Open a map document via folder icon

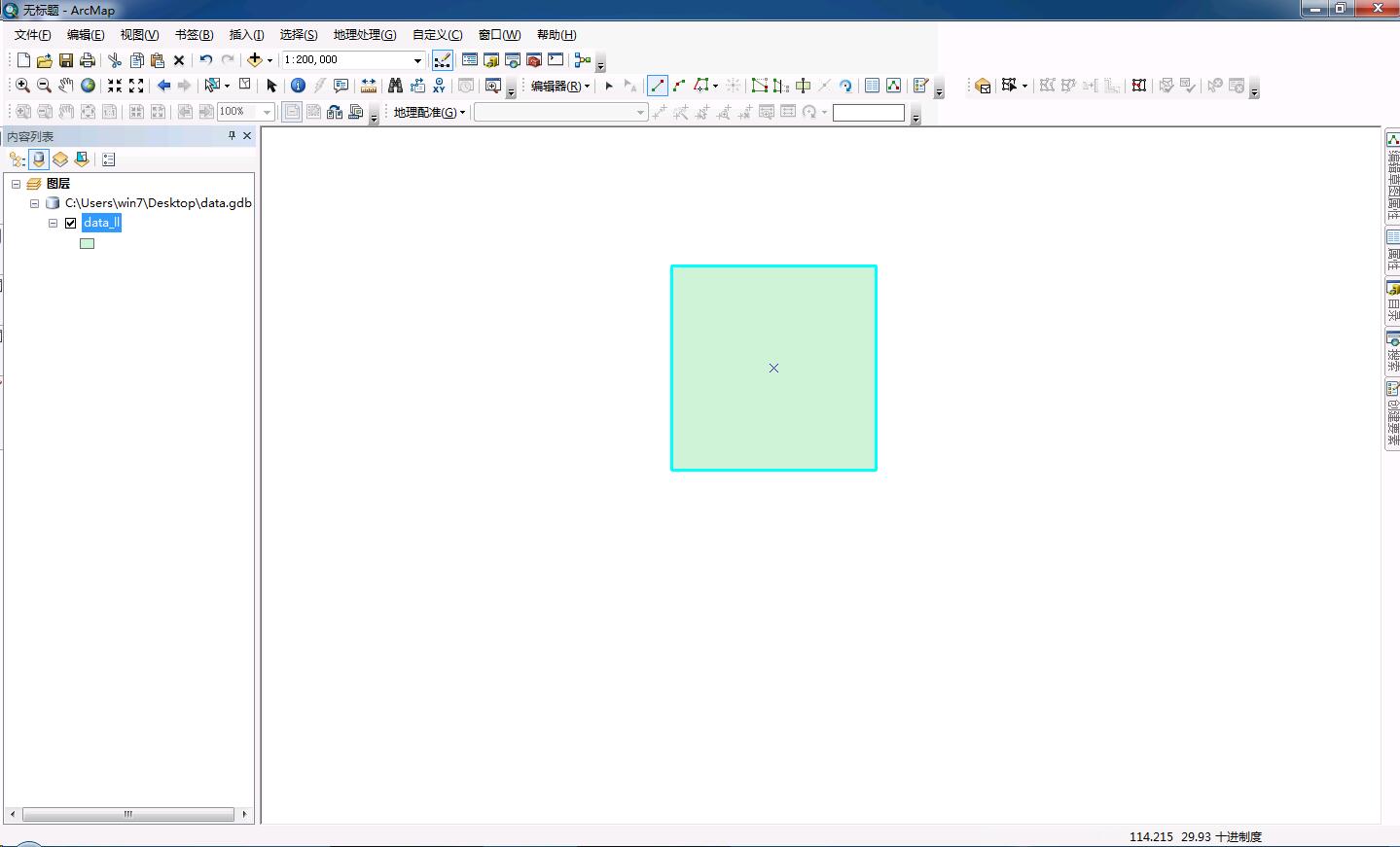45,60
